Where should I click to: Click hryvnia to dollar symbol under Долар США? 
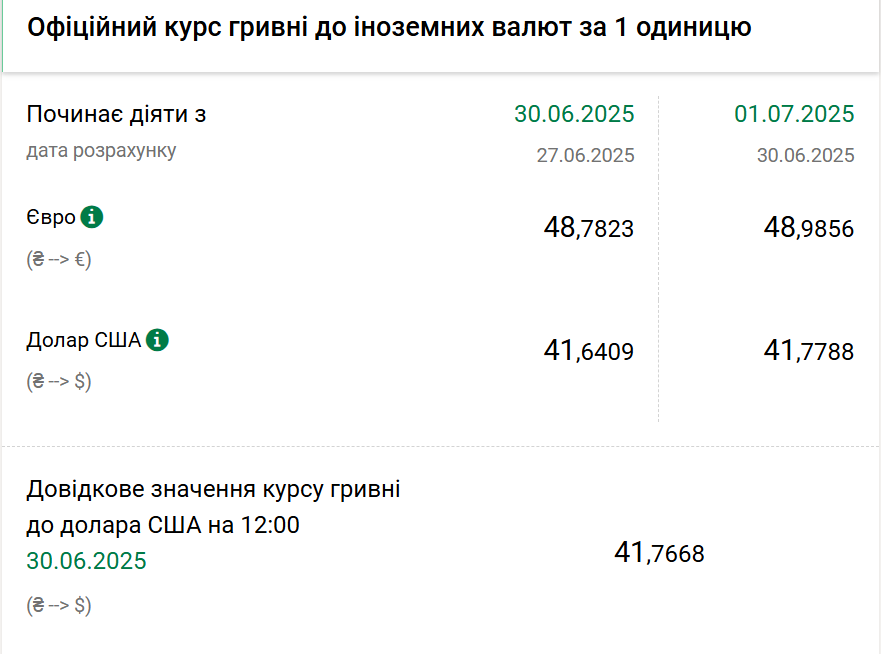pos(58,382)
